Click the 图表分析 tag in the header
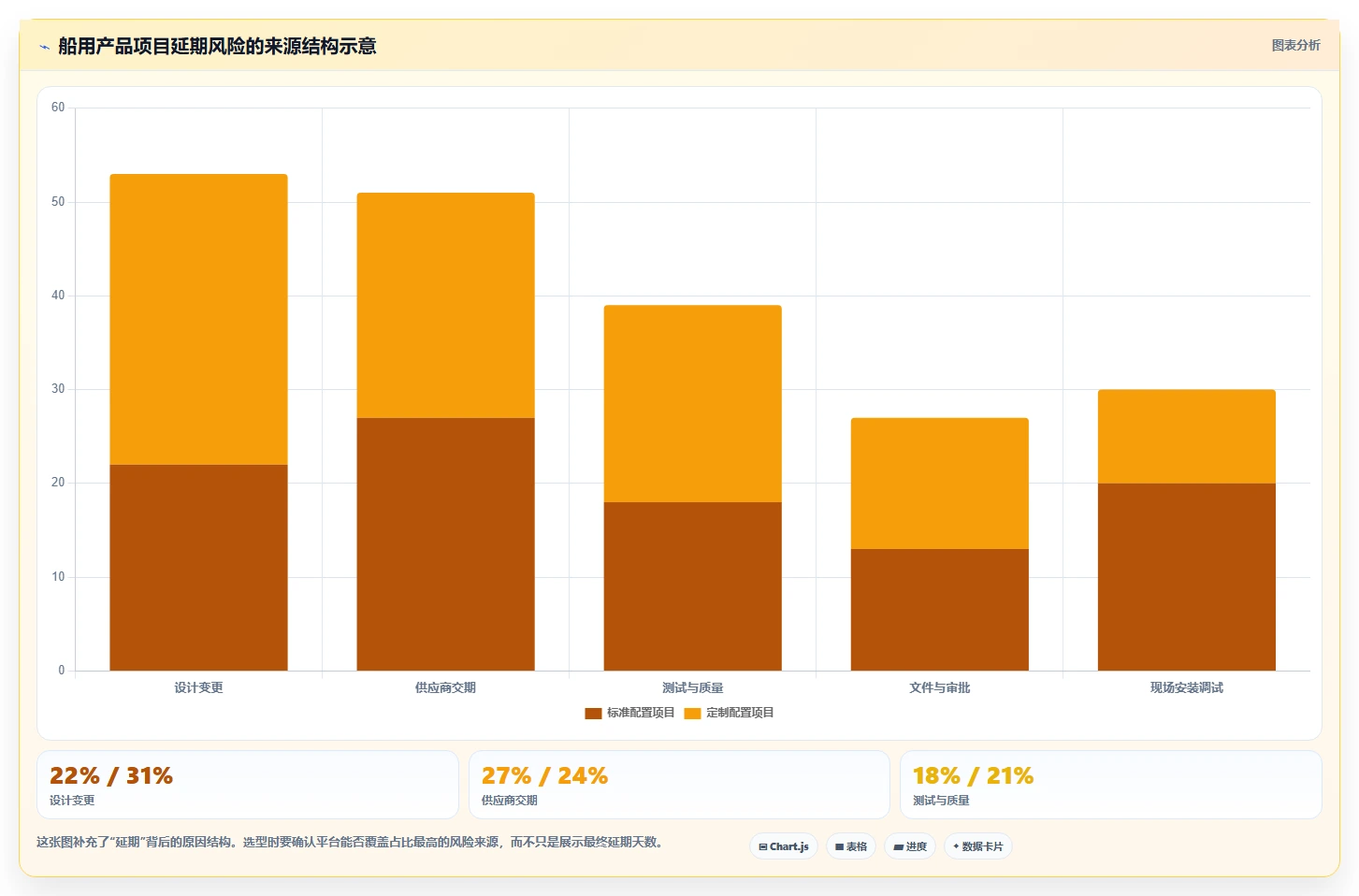This screenshot has height=896, width=1359. 1295,45
